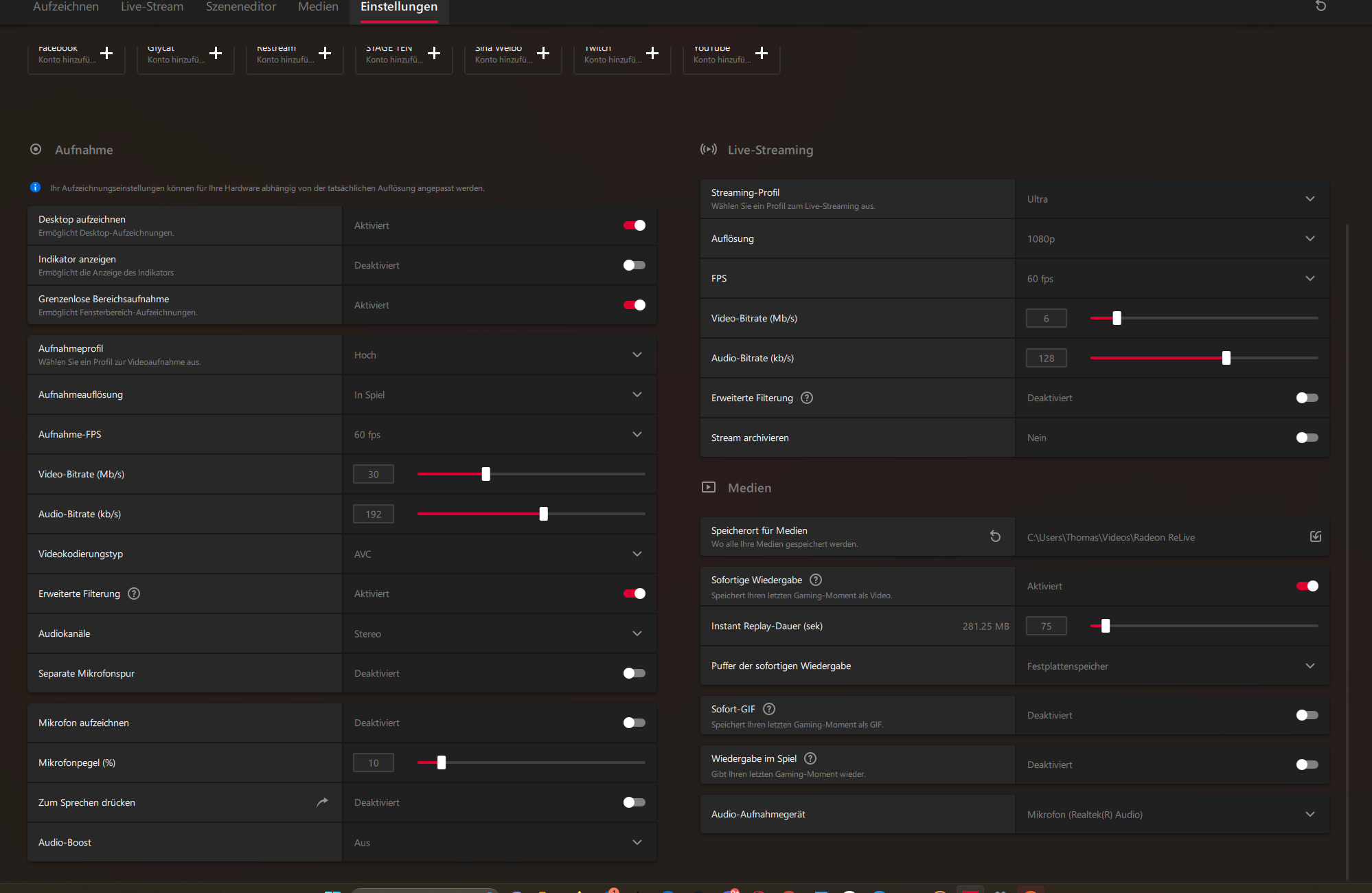Click the hotkey arrow icon for Zum Sprechen drücken
The image size is (1372, 893).
[x=322, y=802]
